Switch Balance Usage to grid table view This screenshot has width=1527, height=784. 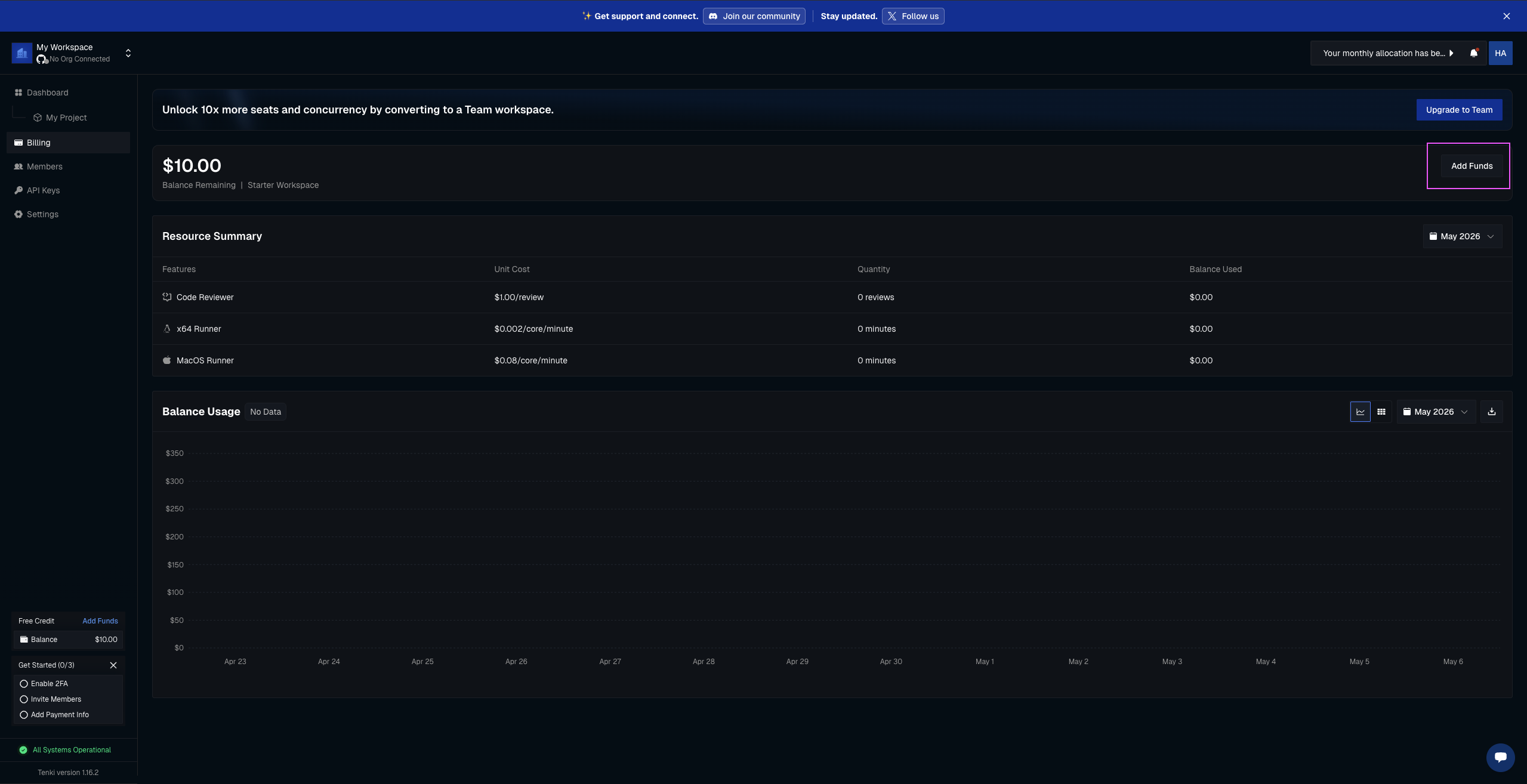click(1381, 412)
